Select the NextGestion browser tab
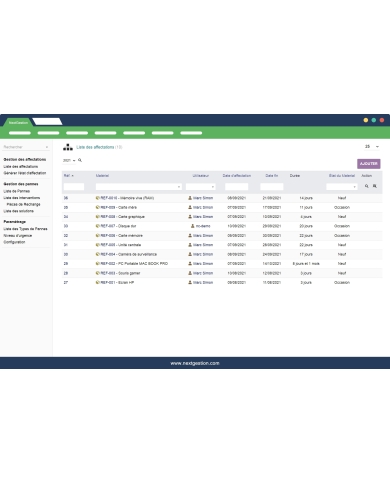Image resolution: width=390 pixels, height=484 pixels. click(x=18, y=122)
